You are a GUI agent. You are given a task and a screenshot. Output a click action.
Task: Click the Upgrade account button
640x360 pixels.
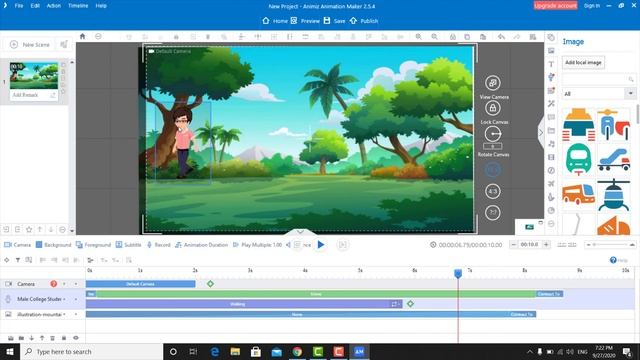(556, 5)
